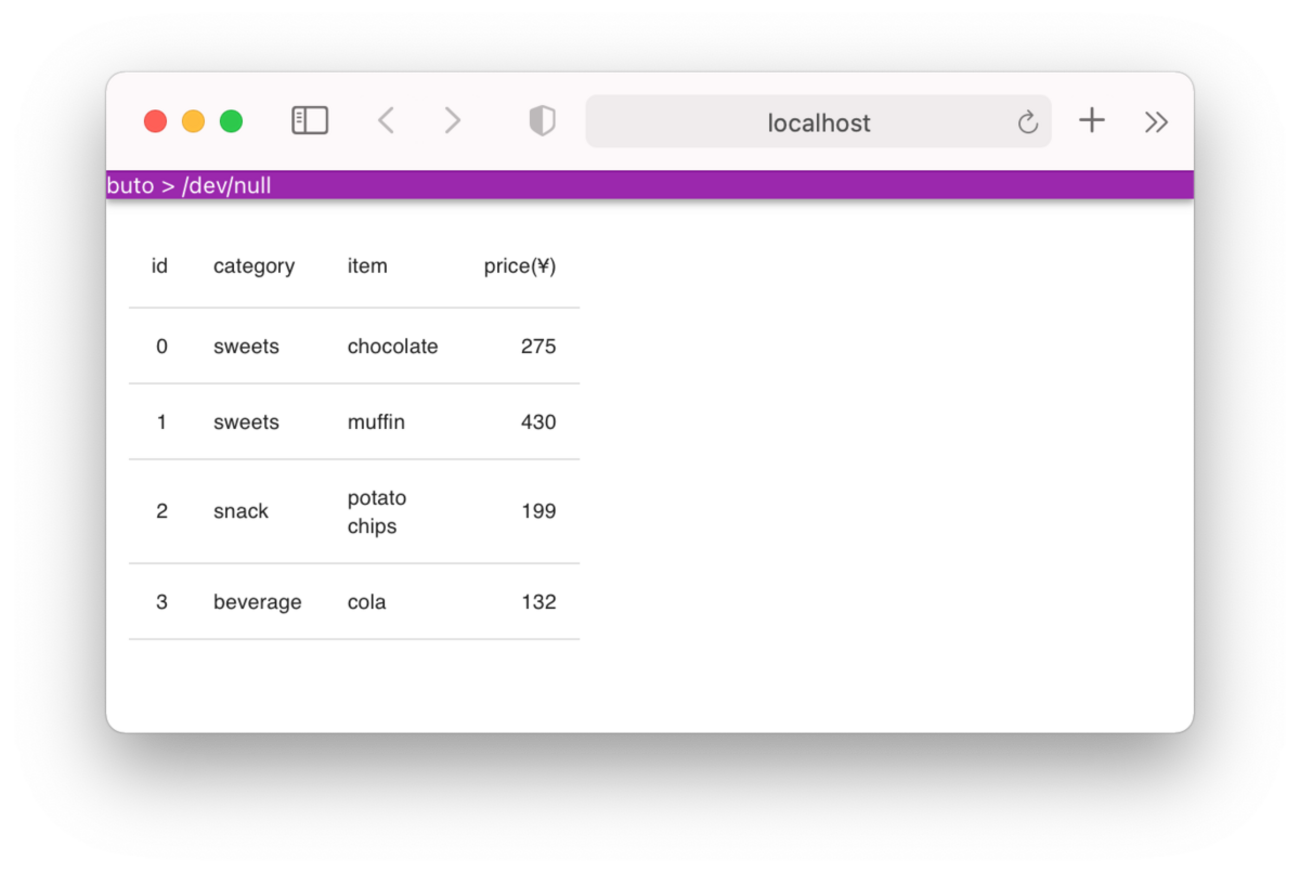Click the localhost address bar
The width and height of the screenshot is (1300, 873).
pyautogui.click(x=818, y=122)
